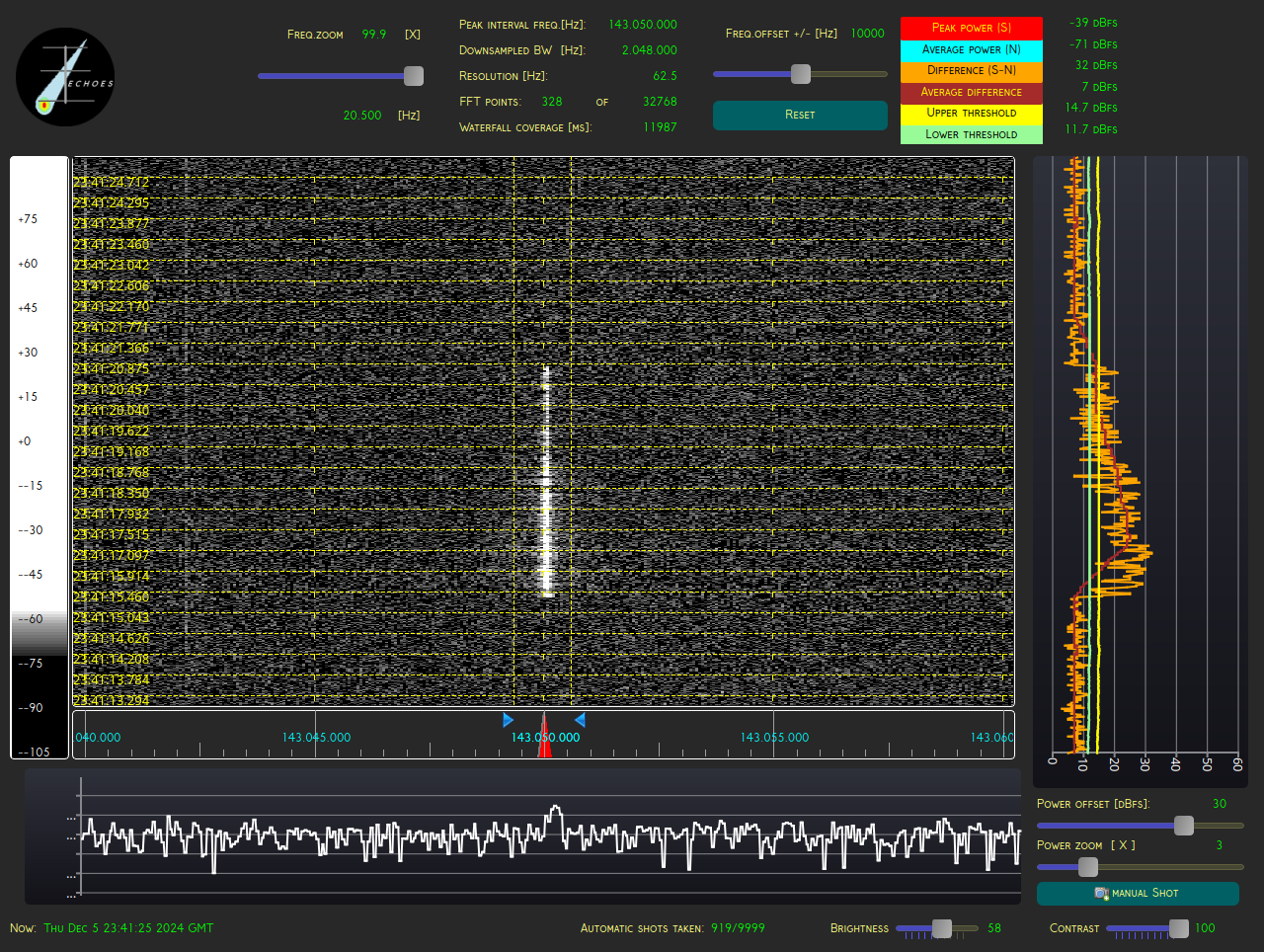Click the Brightness slider handle
Viewport: 1264px width, 952px height.
(x=942, y=928)
